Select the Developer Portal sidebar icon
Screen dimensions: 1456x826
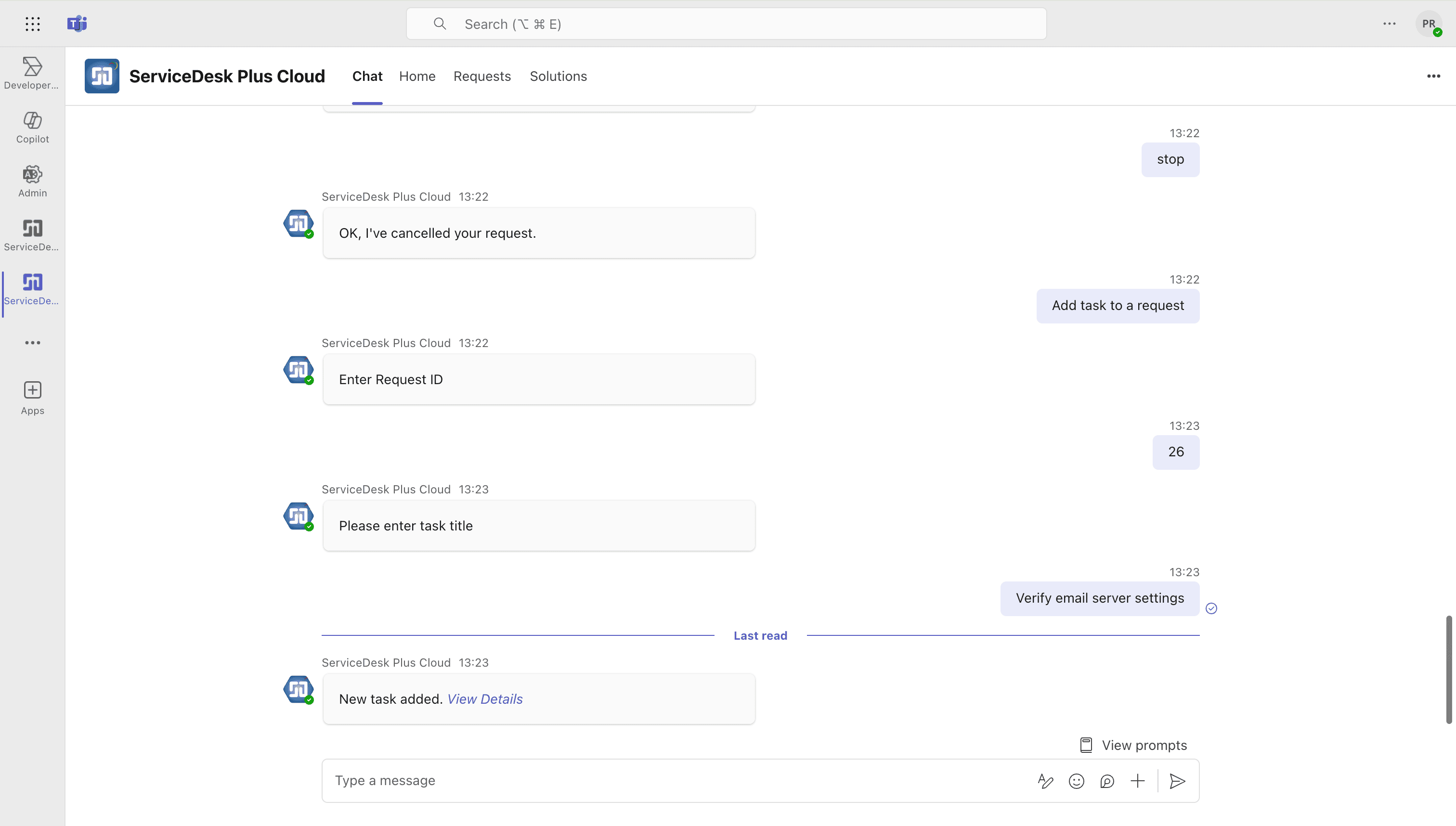(32, 73)
